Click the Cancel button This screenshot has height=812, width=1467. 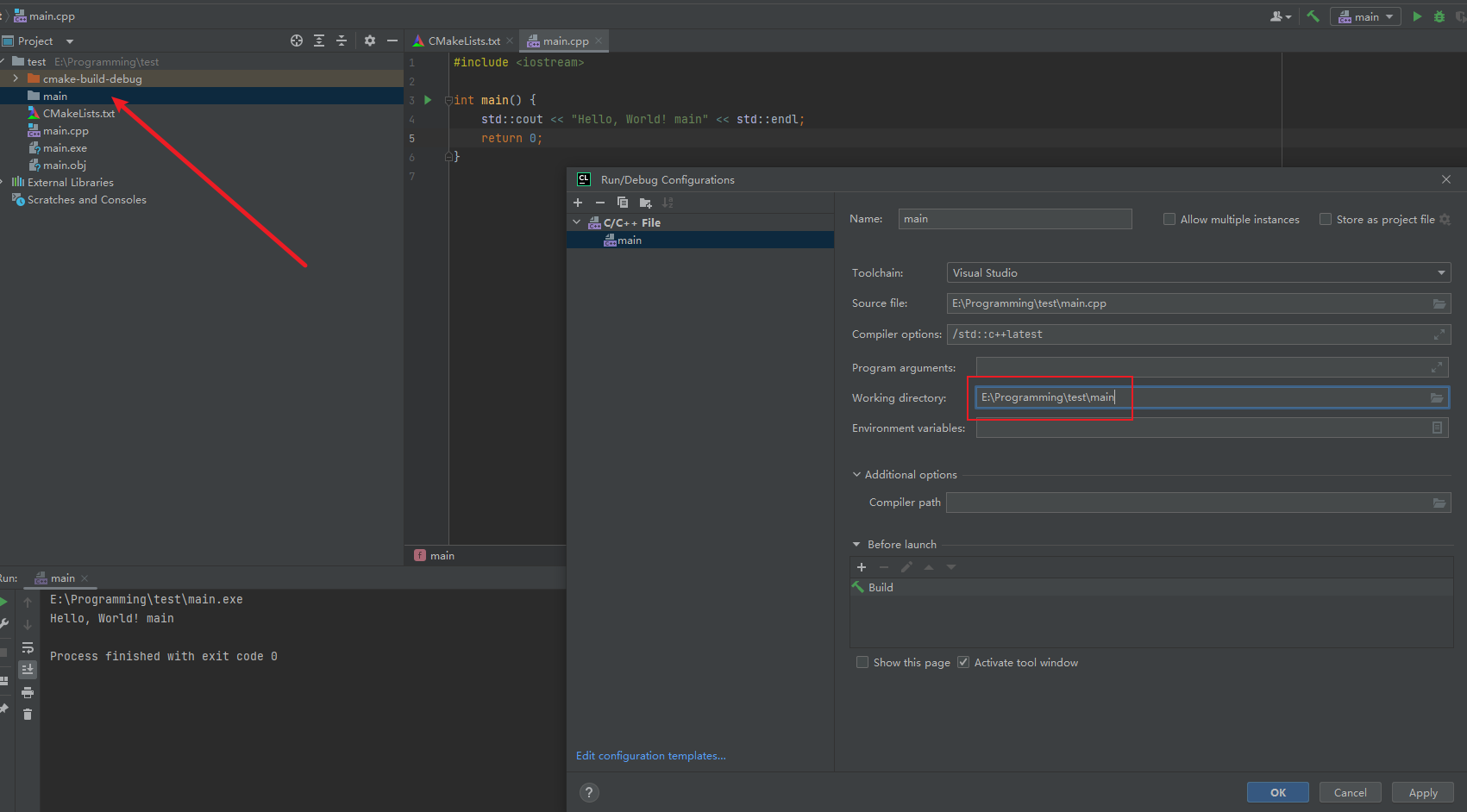point(1350,792)
